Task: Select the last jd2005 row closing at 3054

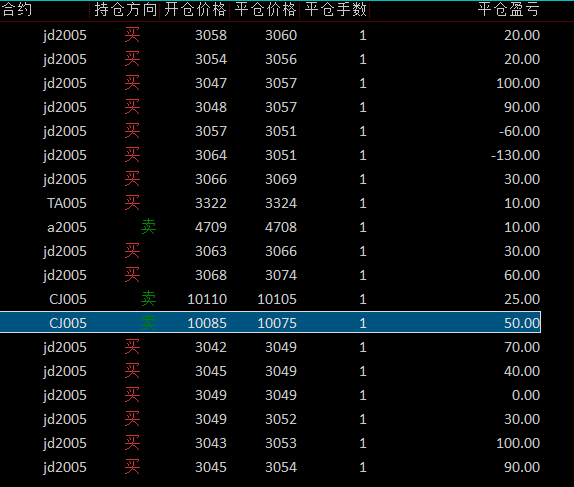Action: click(271, 467)
